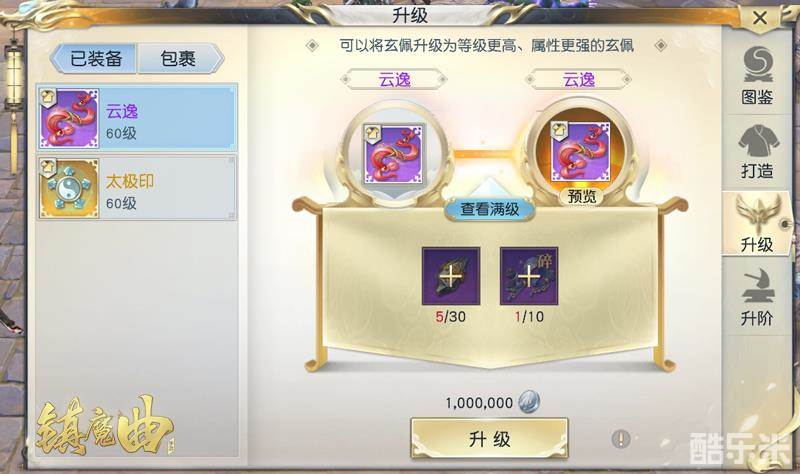Click the upgraded 云逸 preview in golden circle
800x474 pixels.
581,152
